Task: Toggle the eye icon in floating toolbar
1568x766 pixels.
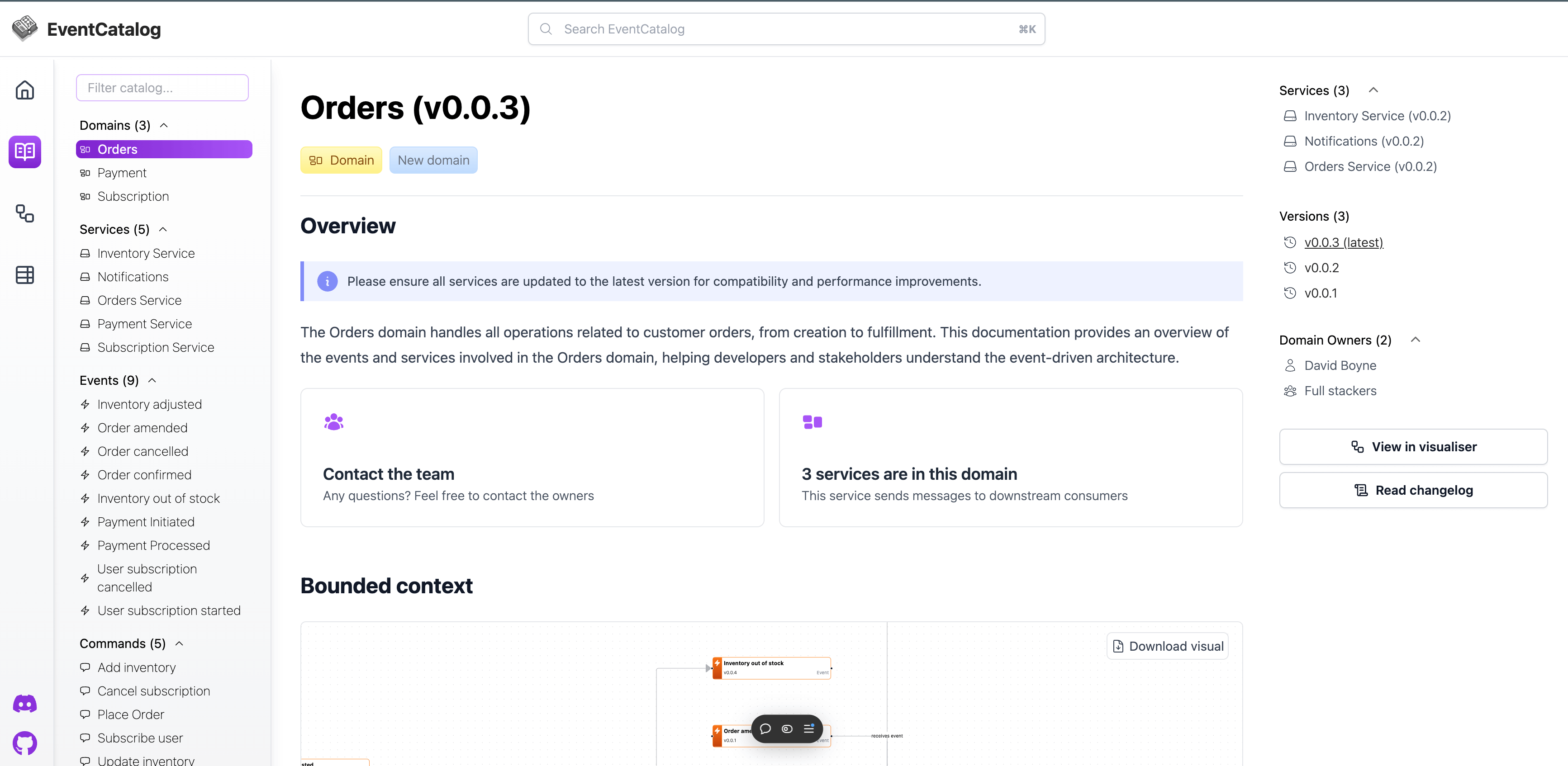Action: (x=787, y=729)
